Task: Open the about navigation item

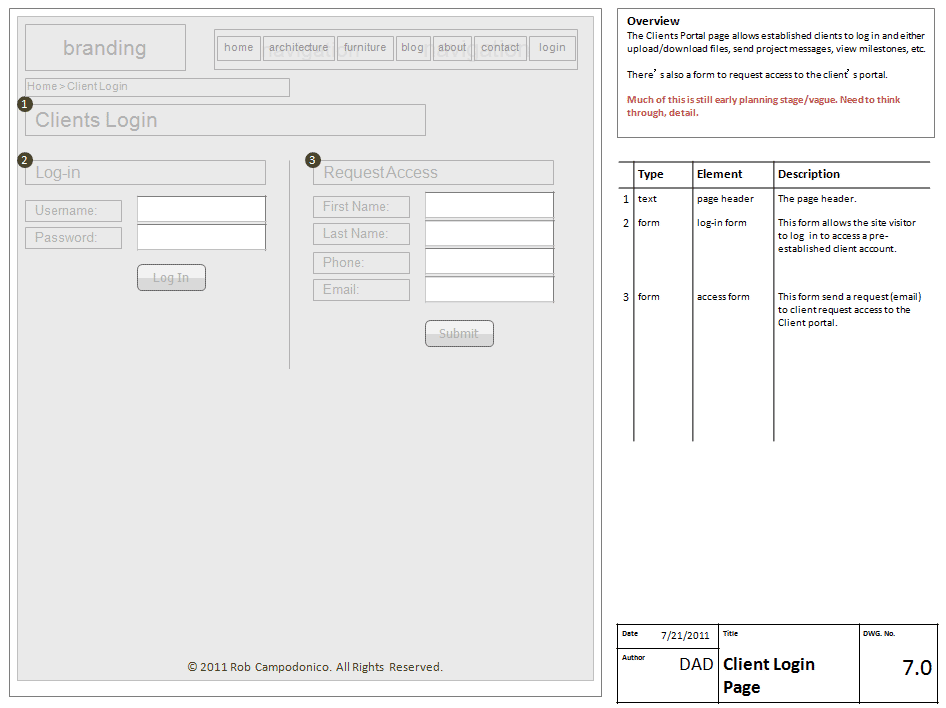Action: coord(452,48)
